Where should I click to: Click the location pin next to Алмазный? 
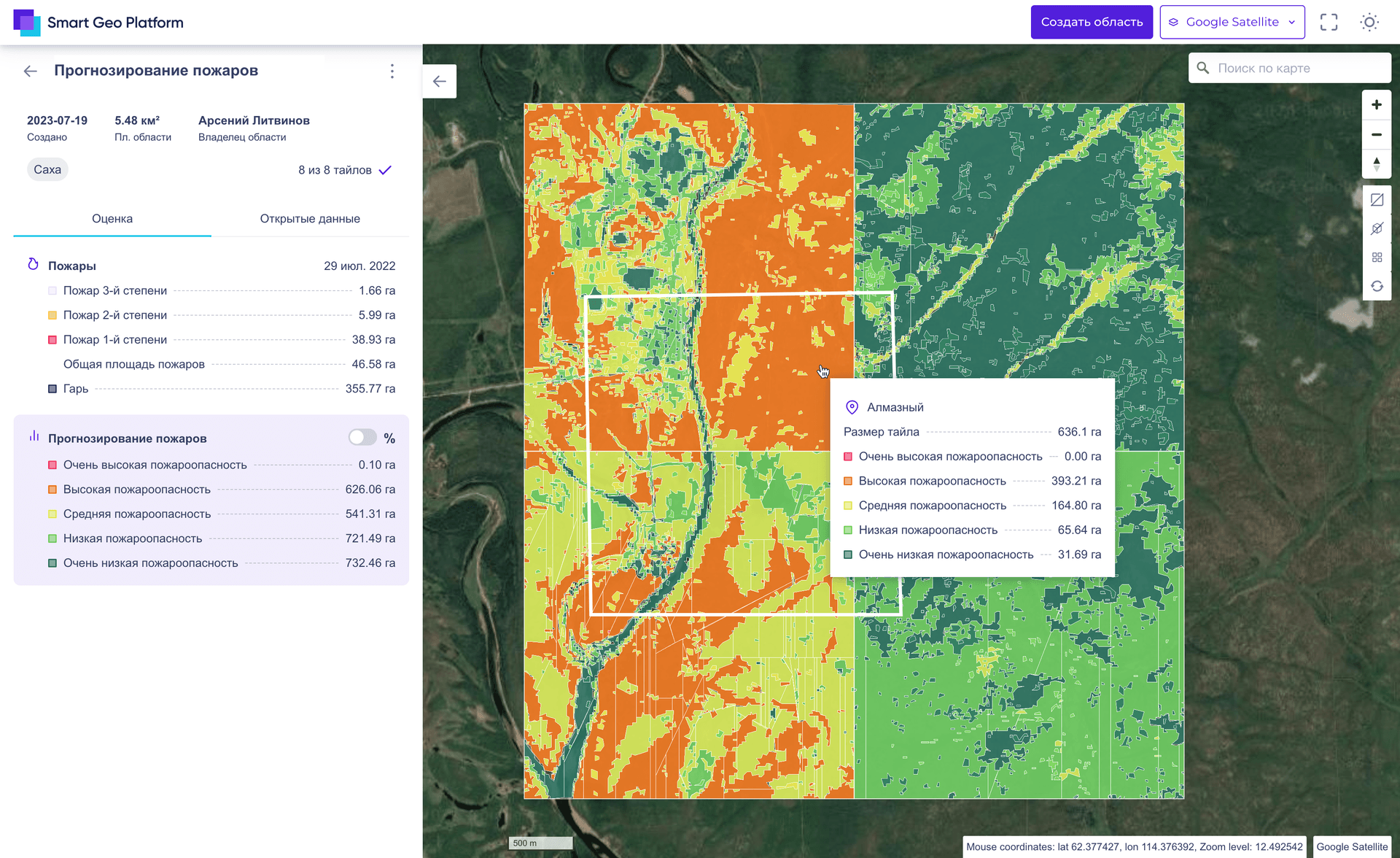852,407
